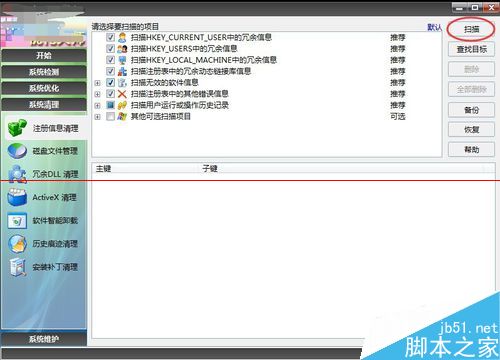
Task: Select 磁盘文件管理 sidebar label
Action: (55, 151)
